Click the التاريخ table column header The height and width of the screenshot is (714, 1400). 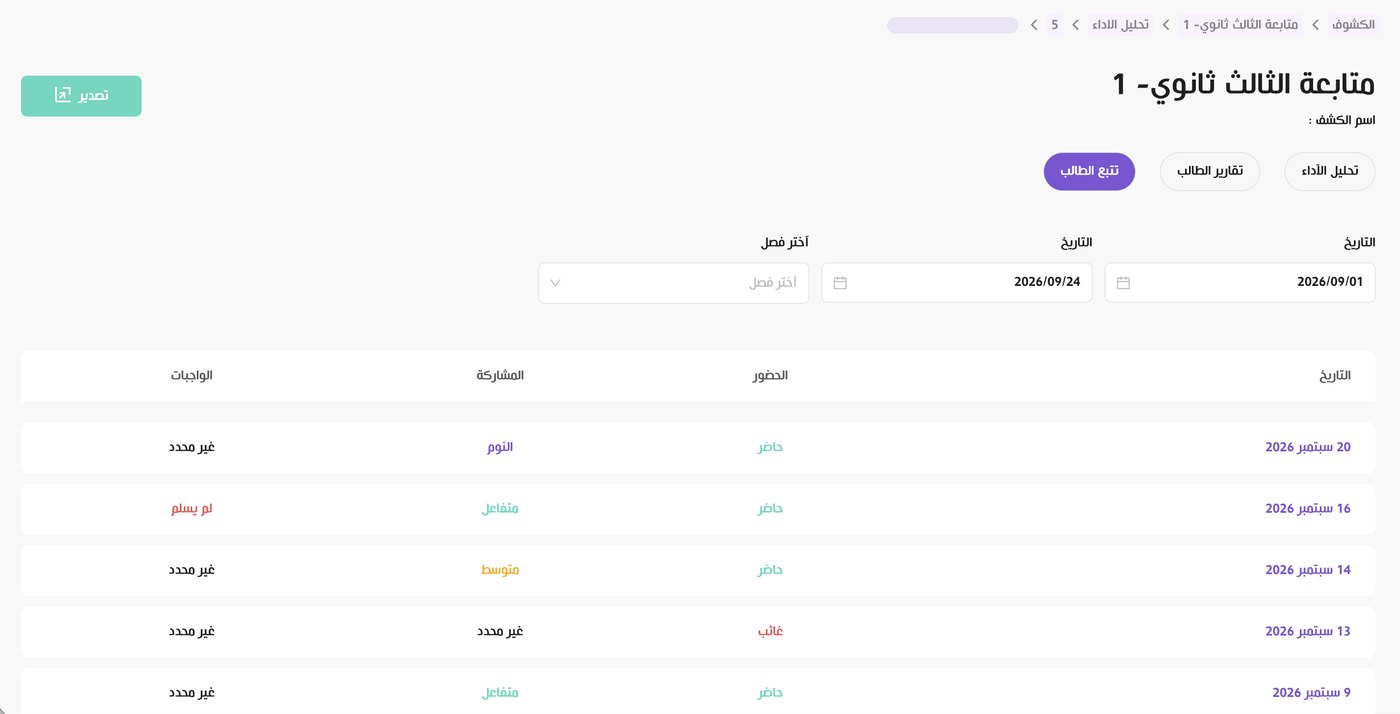click(1335, 376)
